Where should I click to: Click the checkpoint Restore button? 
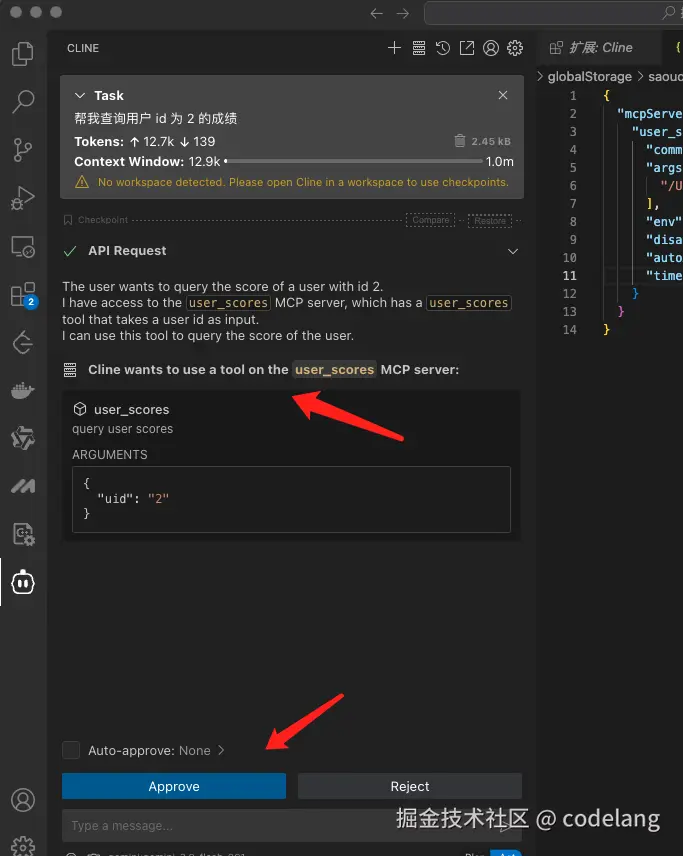pos(490,221)
